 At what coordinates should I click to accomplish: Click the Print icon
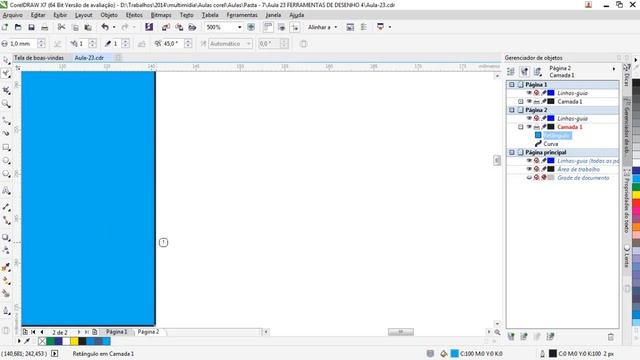click(x=44, y=27)
